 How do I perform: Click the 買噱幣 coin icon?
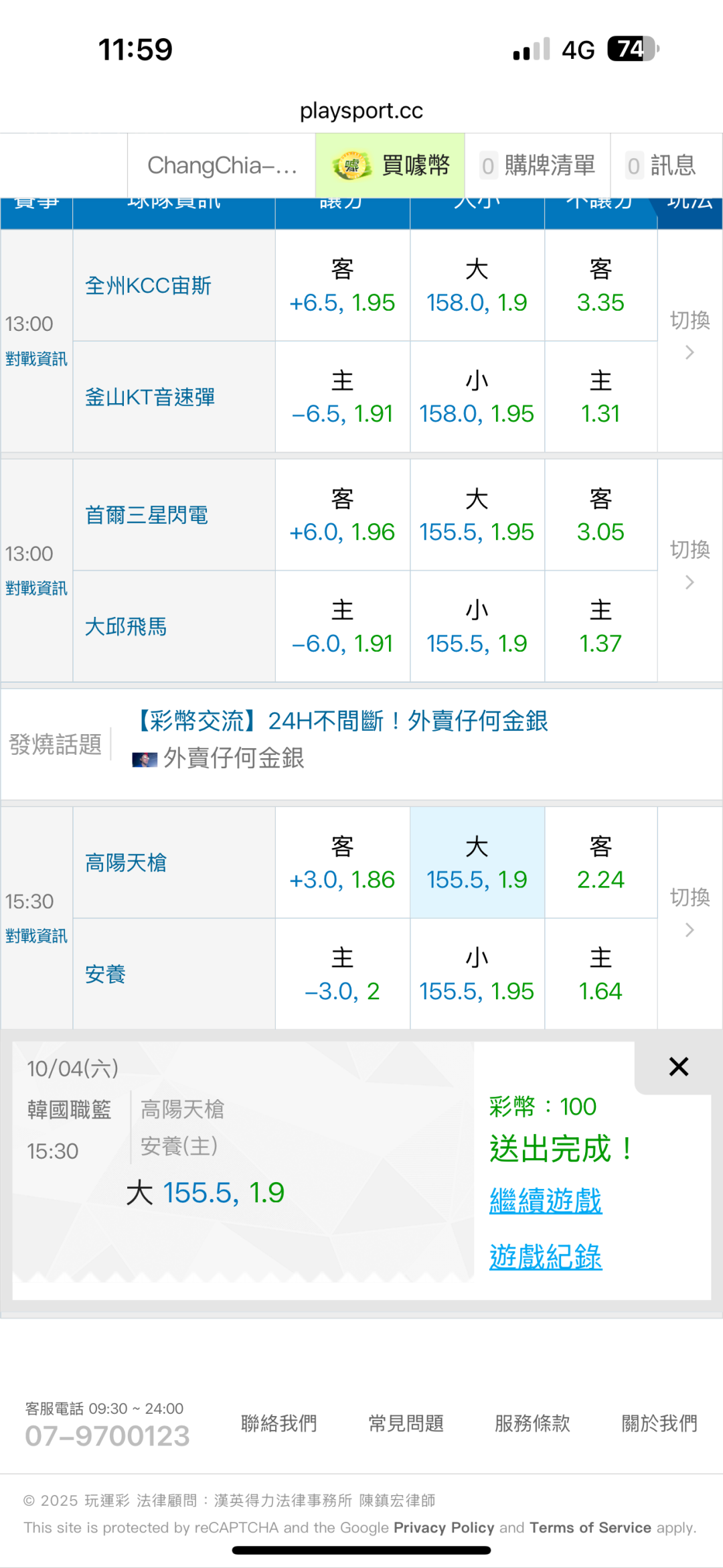(352, 166)
